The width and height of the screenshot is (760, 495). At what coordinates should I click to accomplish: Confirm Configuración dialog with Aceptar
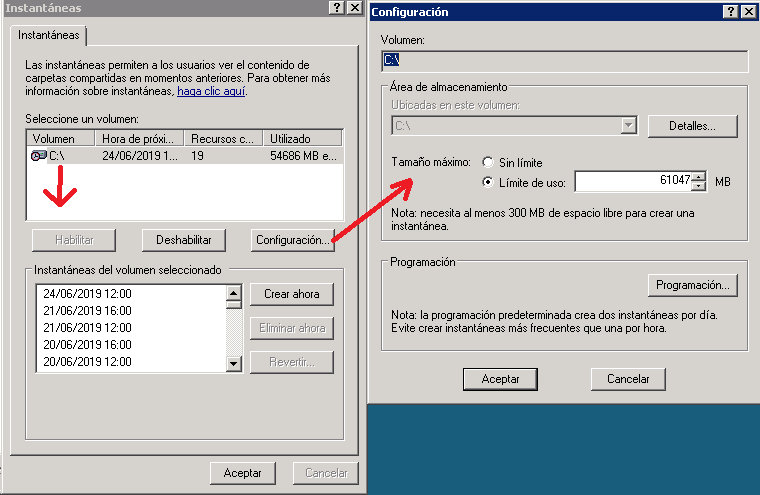coord(500,379)
